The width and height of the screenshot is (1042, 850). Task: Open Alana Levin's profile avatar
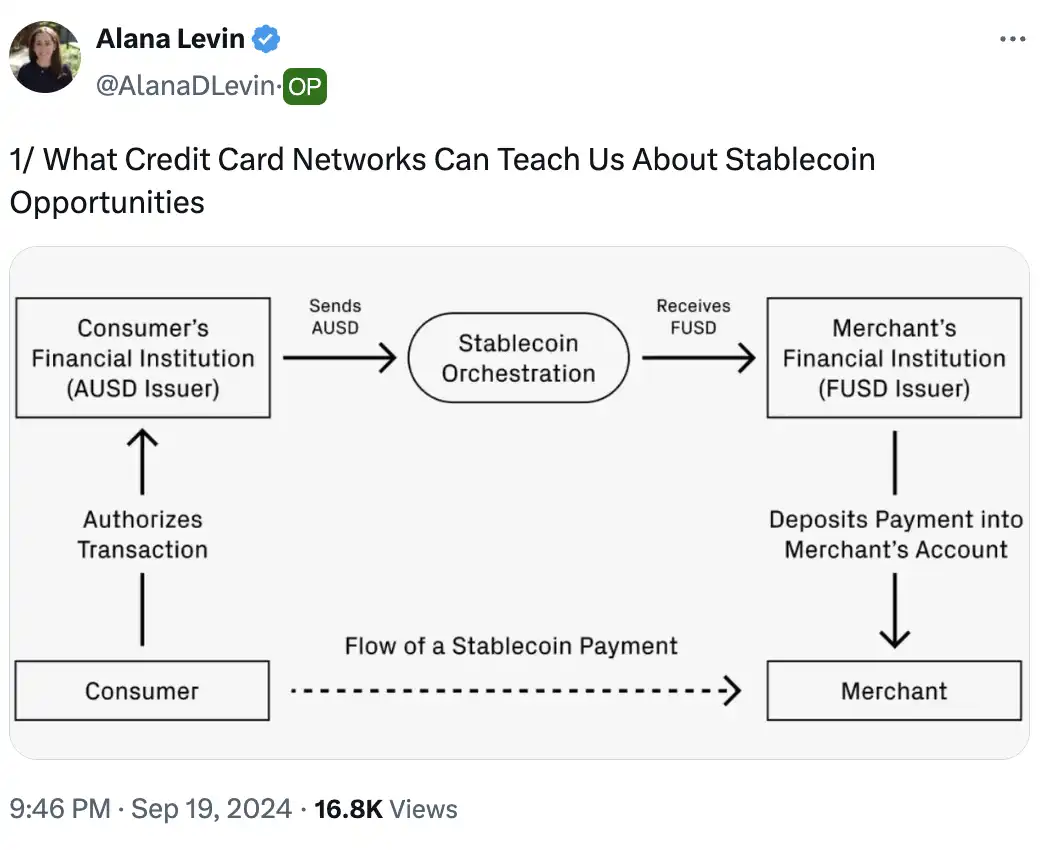click(45, 57)
